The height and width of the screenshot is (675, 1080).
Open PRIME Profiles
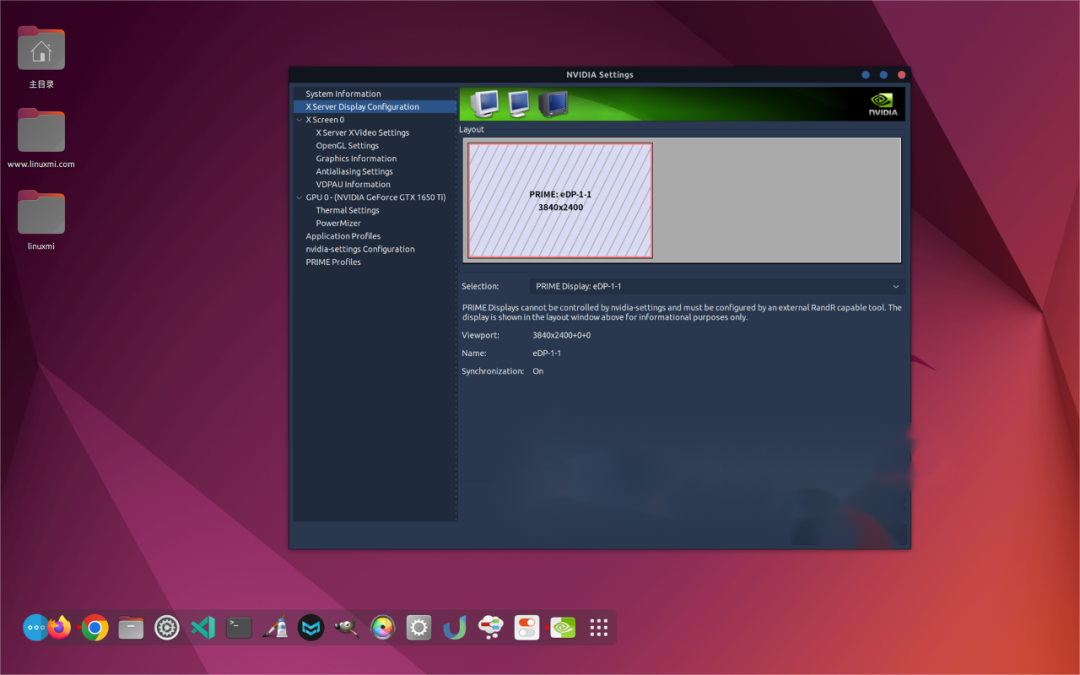(333, 262)
